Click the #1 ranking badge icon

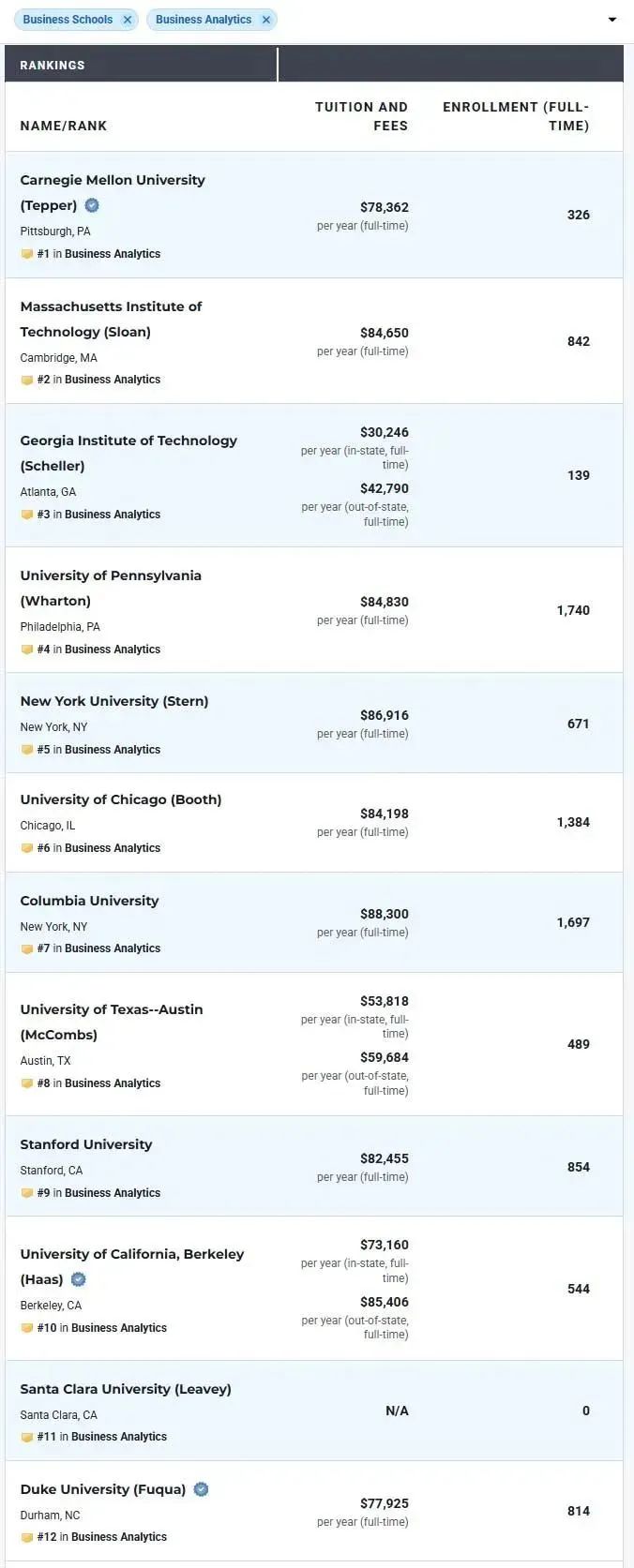(x=27, y=254)
